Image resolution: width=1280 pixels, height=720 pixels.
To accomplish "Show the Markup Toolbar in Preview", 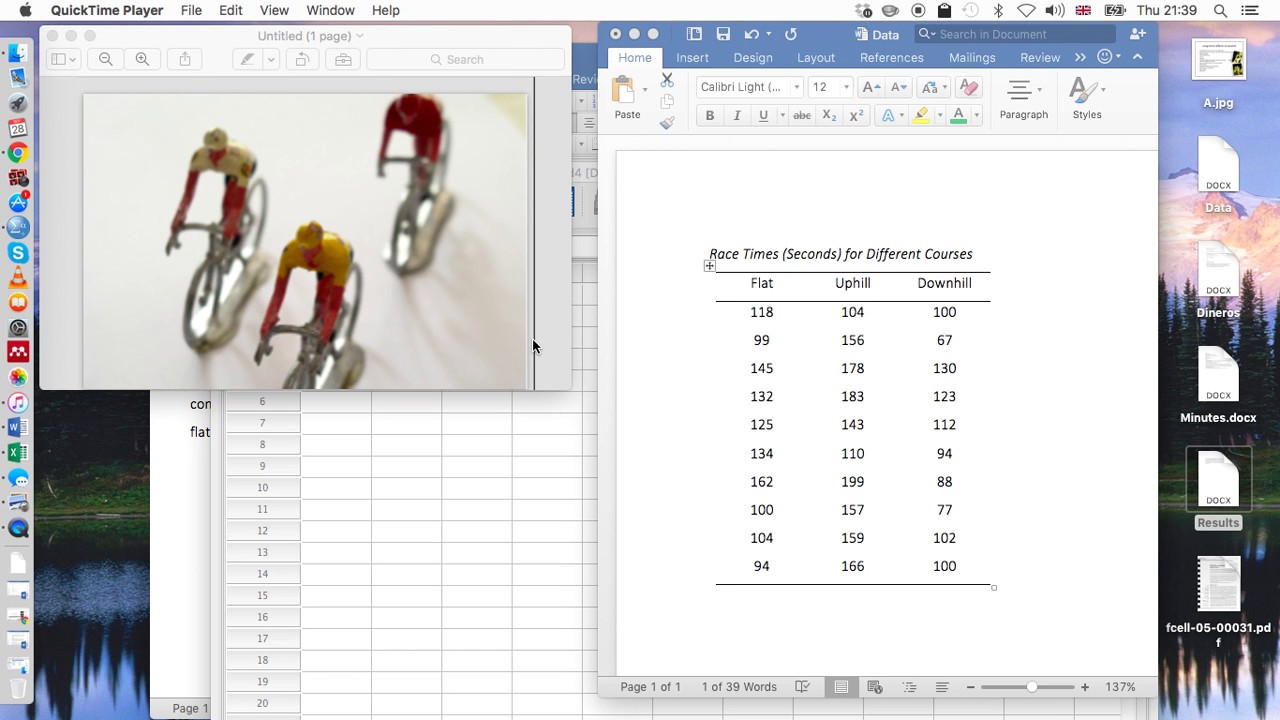I will point(343,59).
